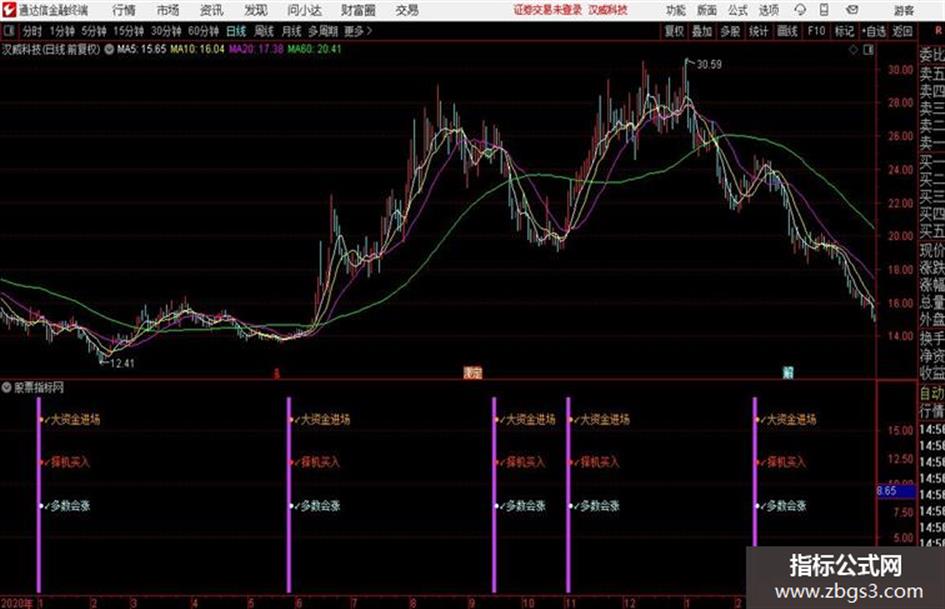Click the 14.00 price axis label
Viewport: 945px width, 609px height.
pos(900,336)
